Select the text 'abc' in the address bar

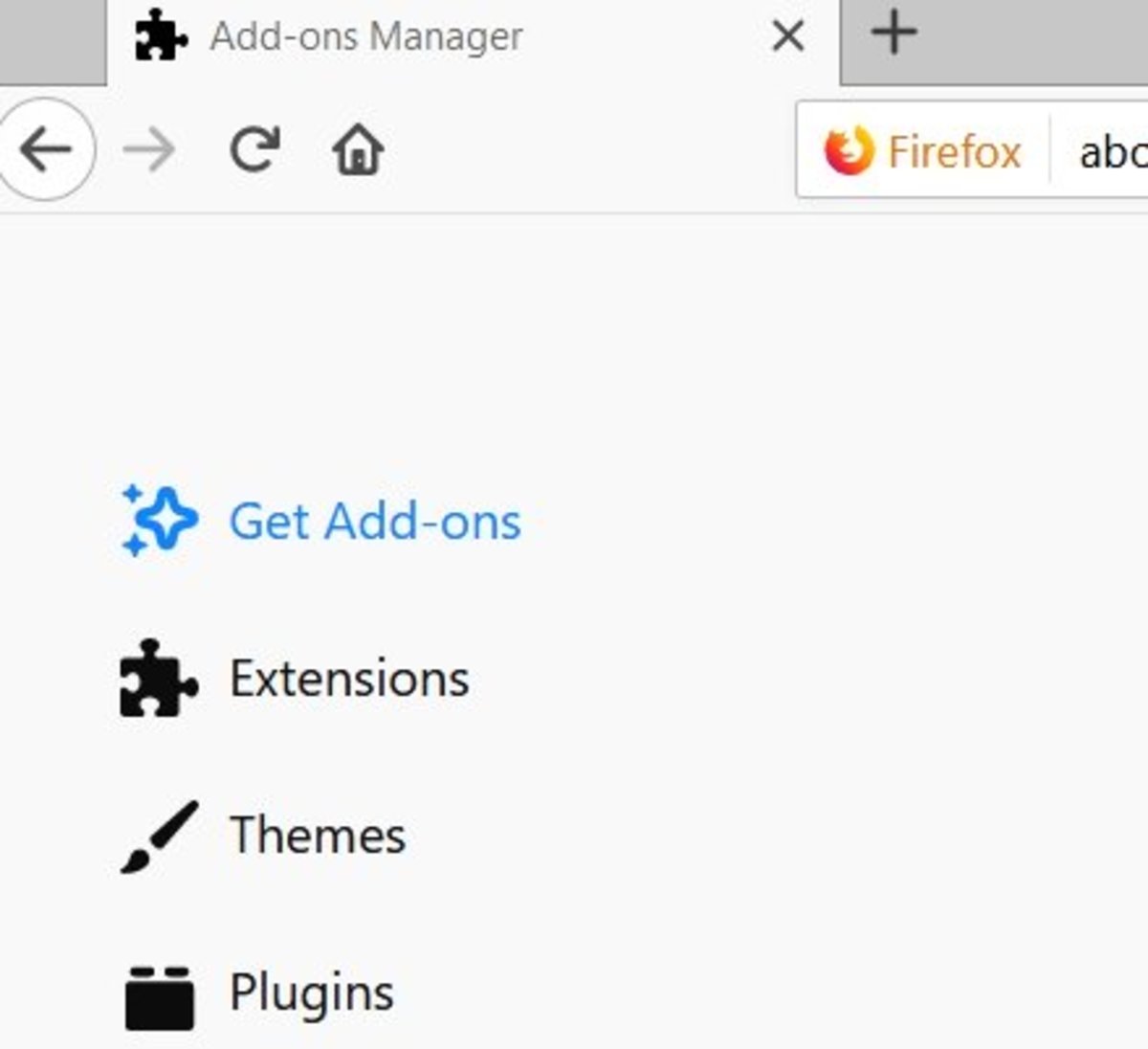tap(1113, 153)
